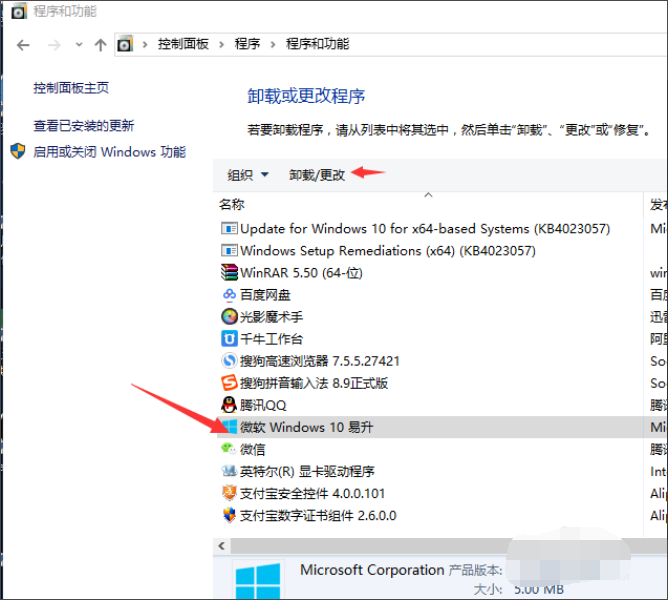Open the recent locations dropdown chevron

[x=79, y=44]
